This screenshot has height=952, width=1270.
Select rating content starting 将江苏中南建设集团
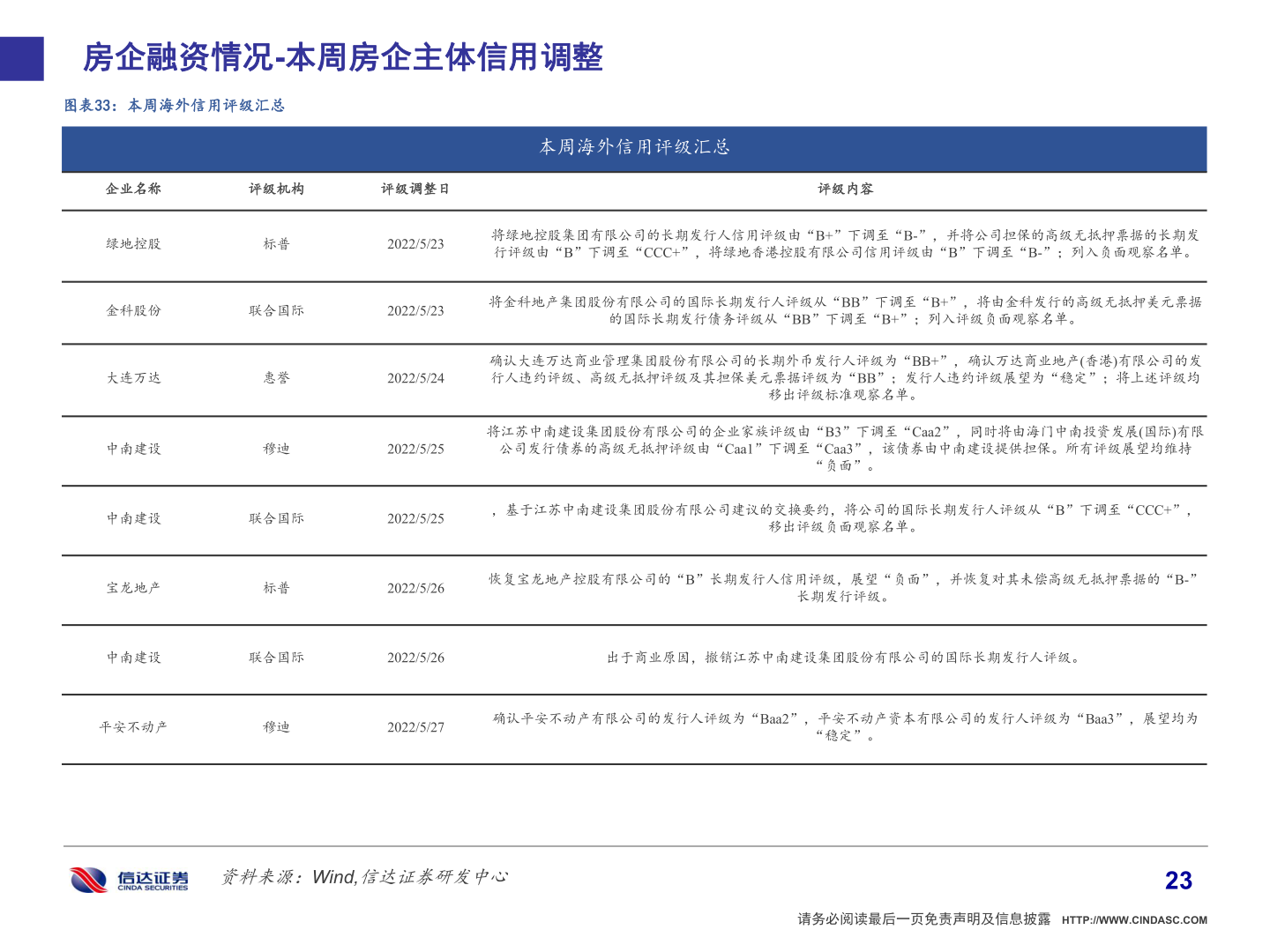tap(845, 449)
